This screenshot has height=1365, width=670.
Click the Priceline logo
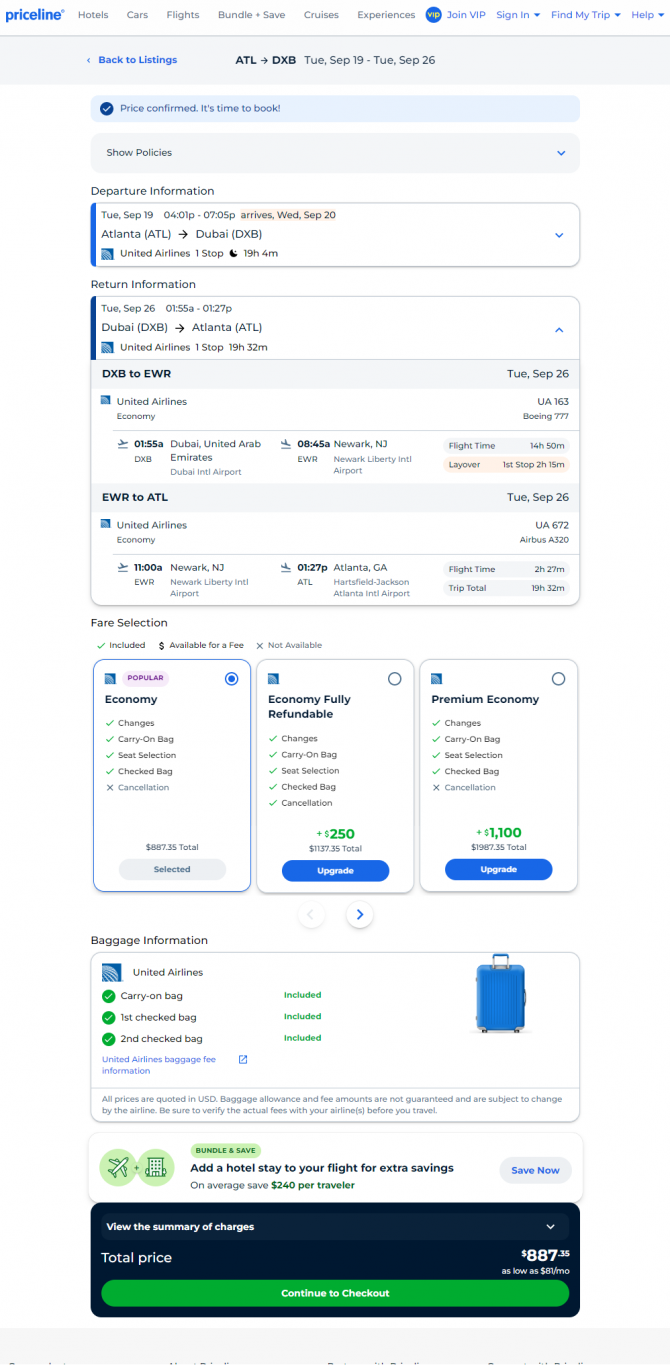(35, 15)
